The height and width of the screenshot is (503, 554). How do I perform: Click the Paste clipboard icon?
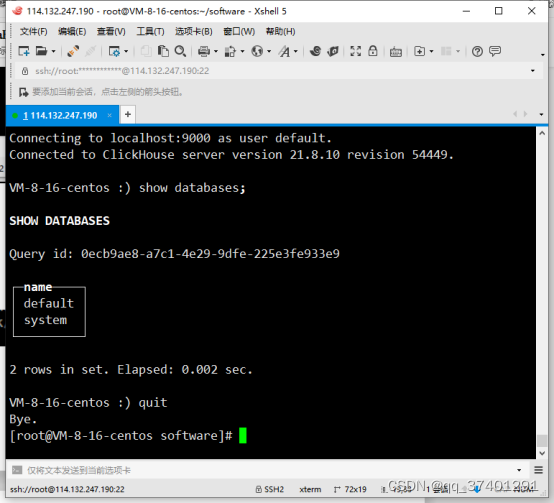163,51
